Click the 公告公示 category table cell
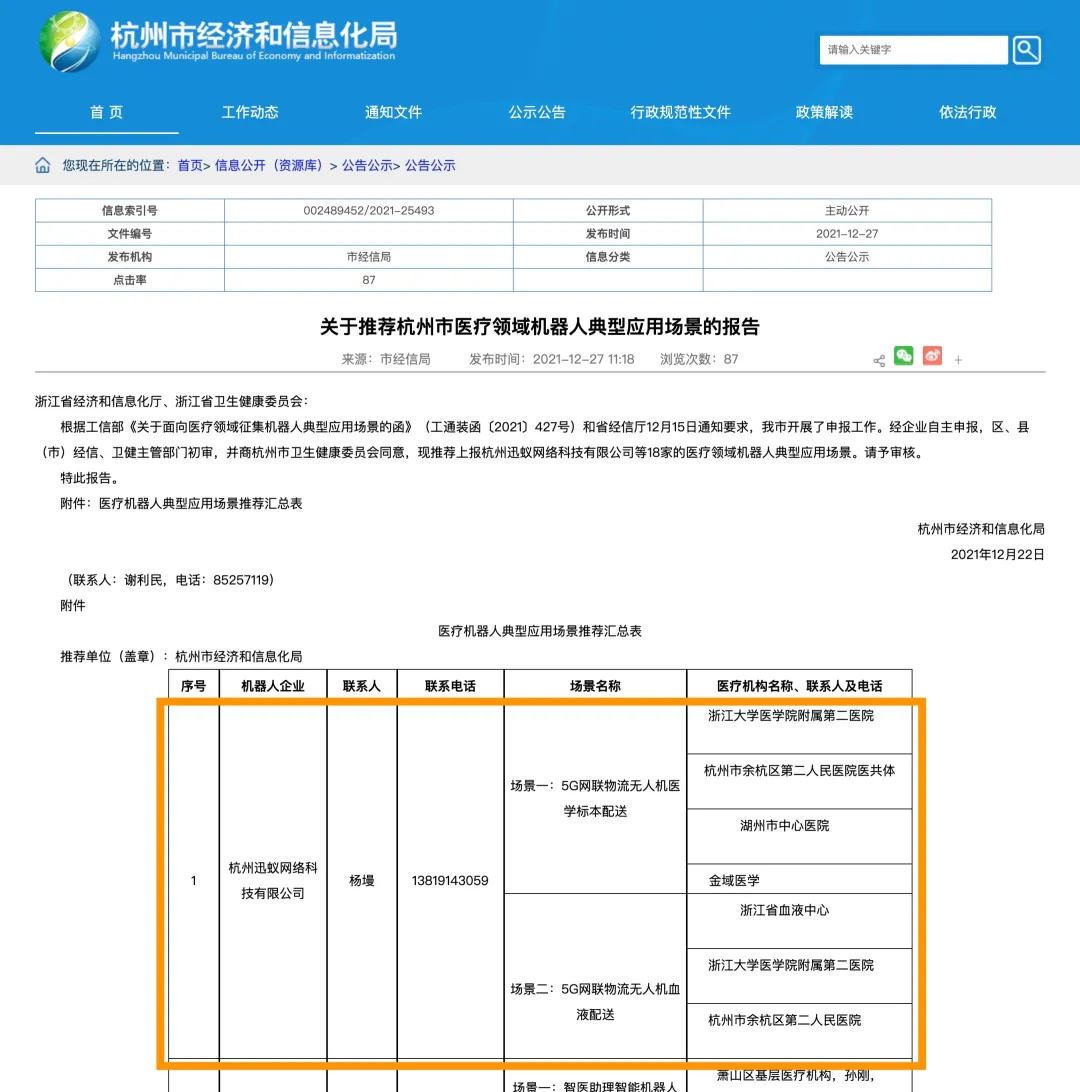This screenshot has width=1080, height=1092. coord(847,256)
